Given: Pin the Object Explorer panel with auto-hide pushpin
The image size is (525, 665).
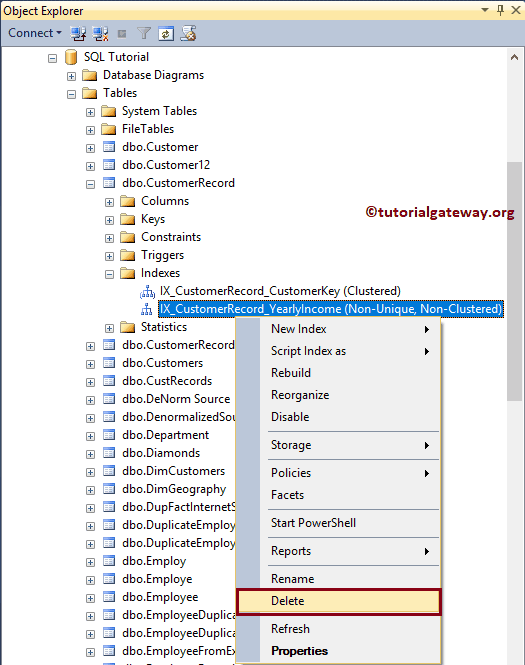Looking at the screenshot, I should pos(500,10).
